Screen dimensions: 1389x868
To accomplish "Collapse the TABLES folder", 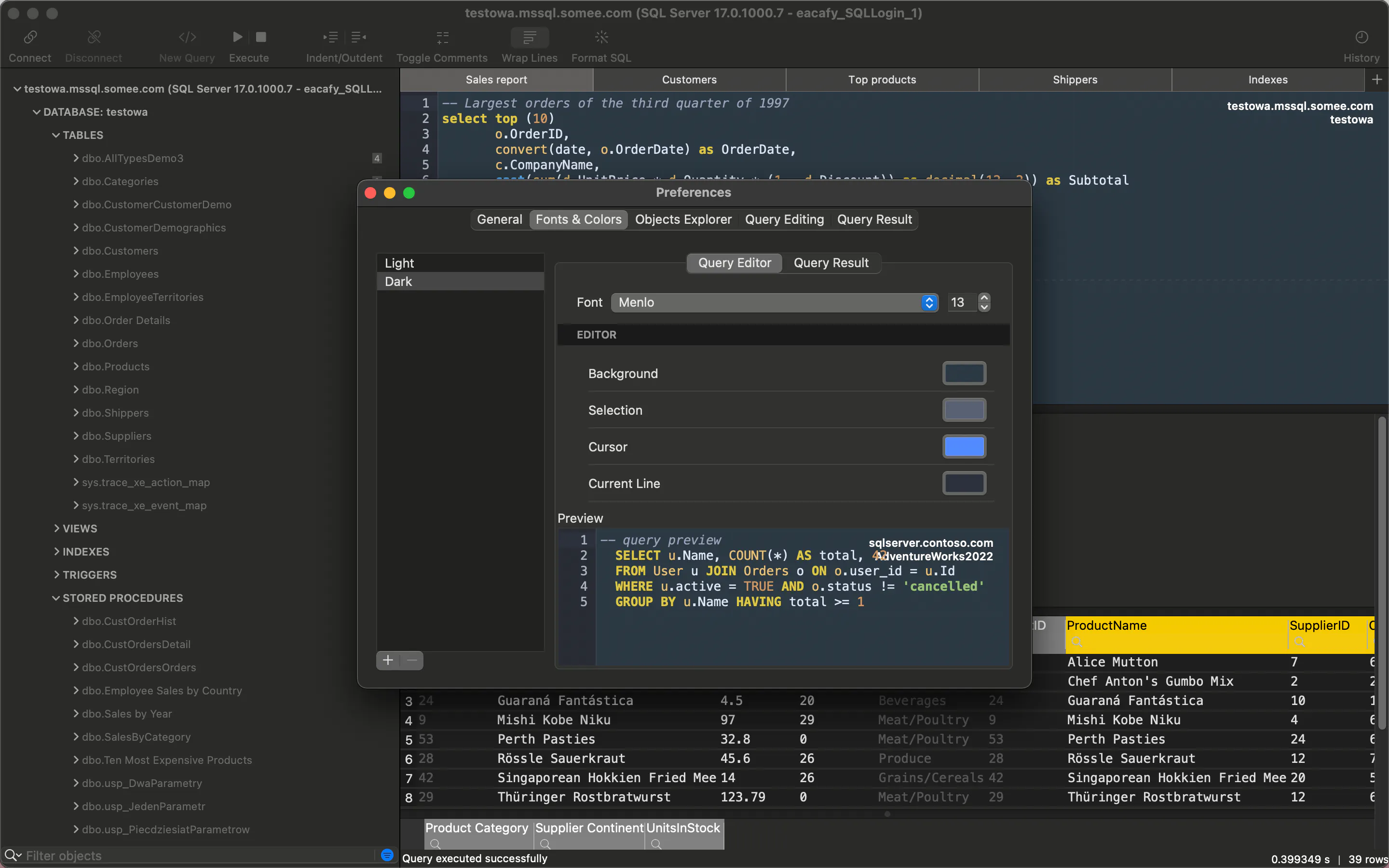I will click(55, 135).
